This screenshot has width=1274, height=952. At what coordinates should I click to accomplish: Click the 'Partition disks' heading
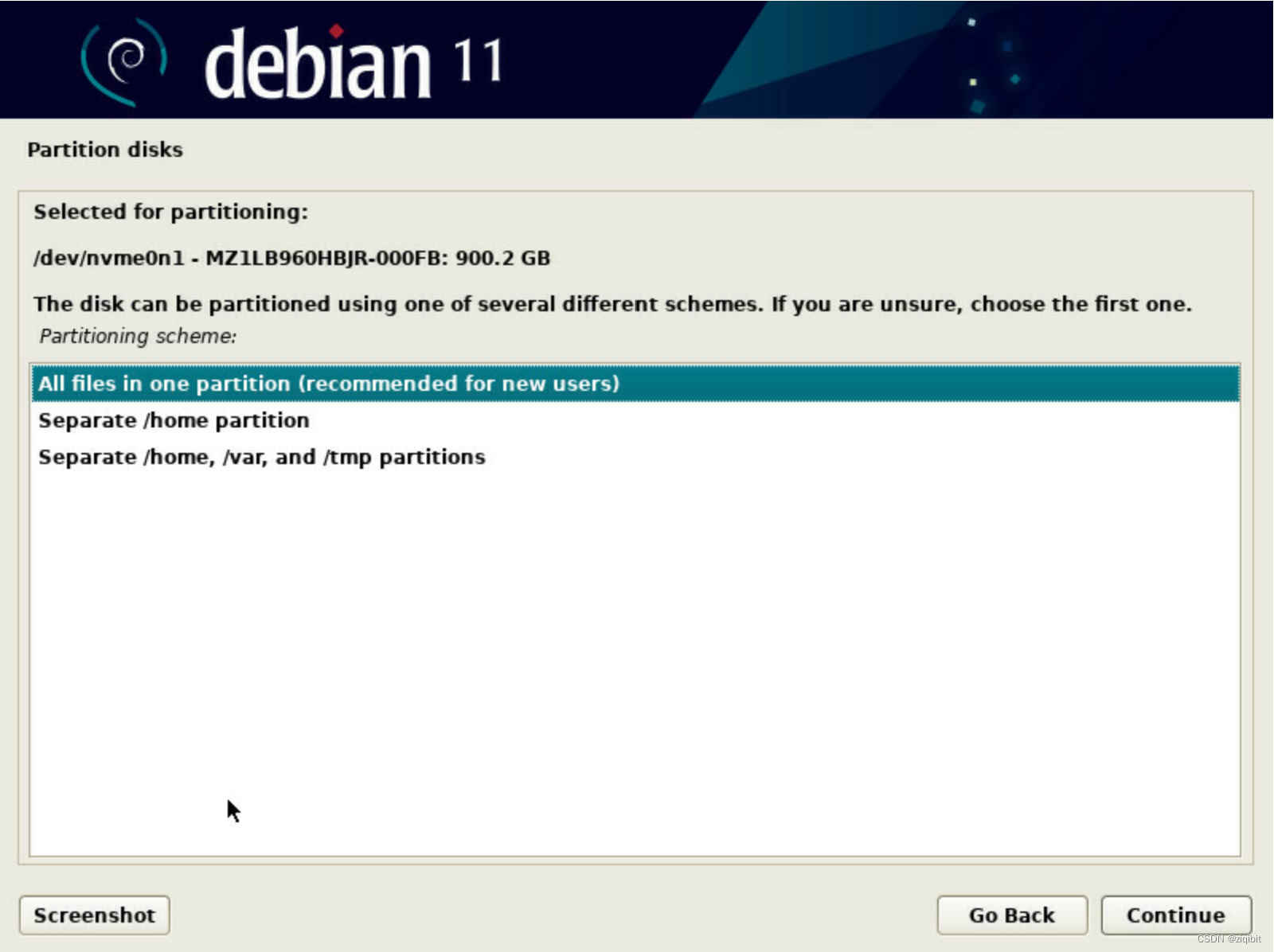(x=105, y=150)
